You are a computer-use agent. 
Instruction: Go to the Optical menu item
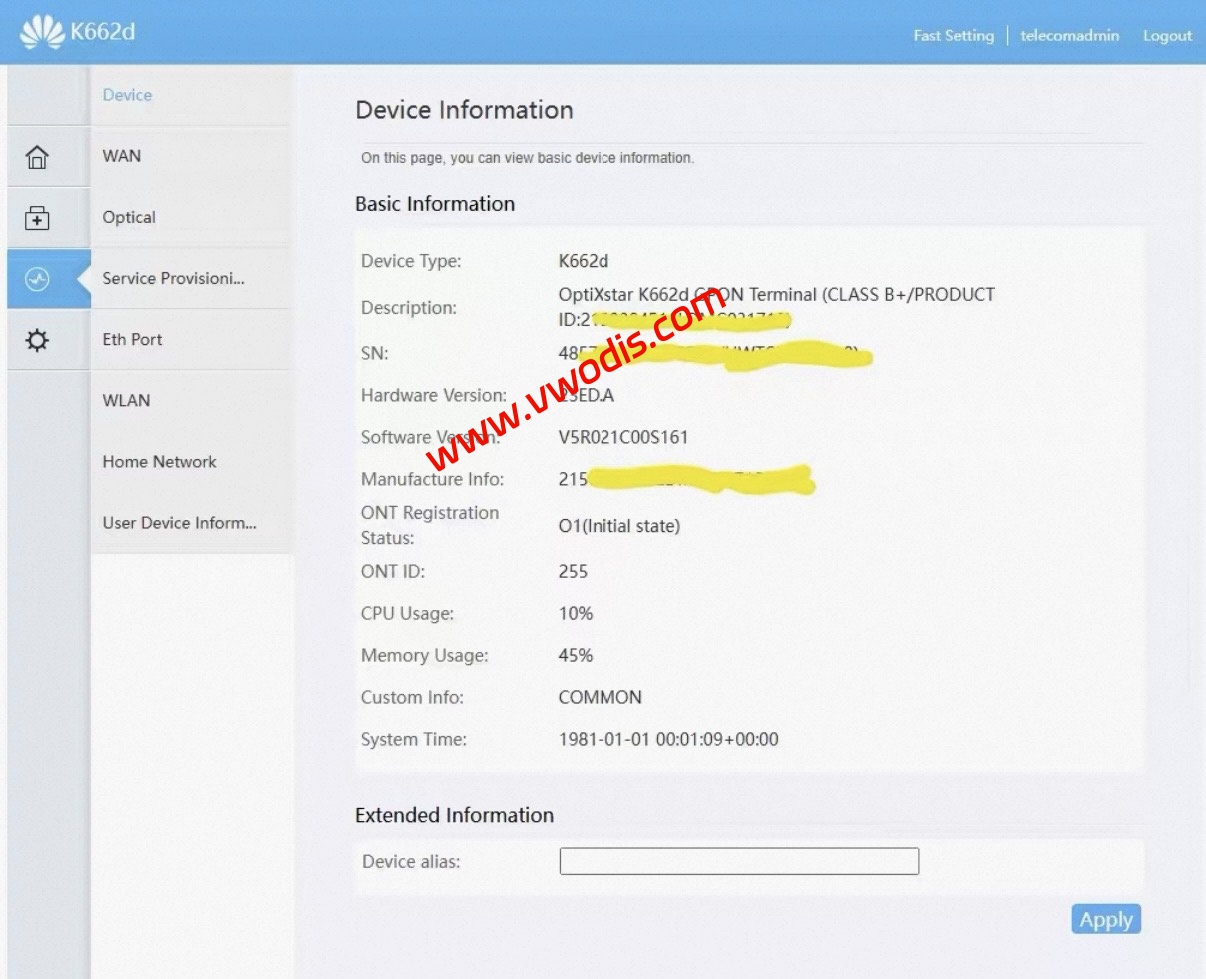129,217
